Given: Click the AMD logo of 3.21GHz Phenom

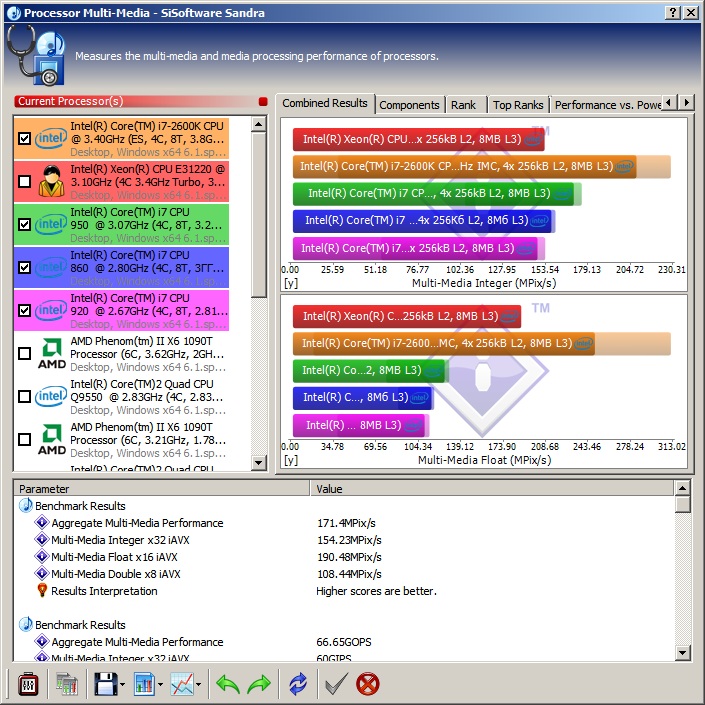Looking at the screenshot, I should tap(52, 439).
